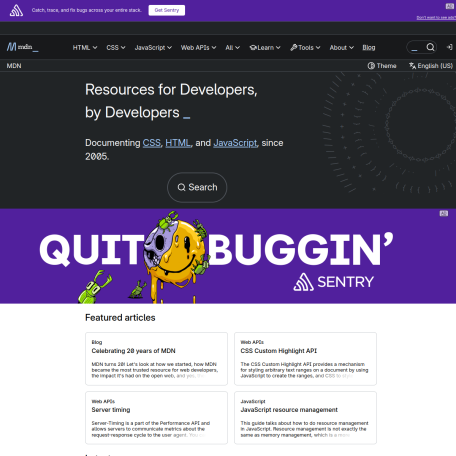Click the MDN logo in the navbar

22,47
